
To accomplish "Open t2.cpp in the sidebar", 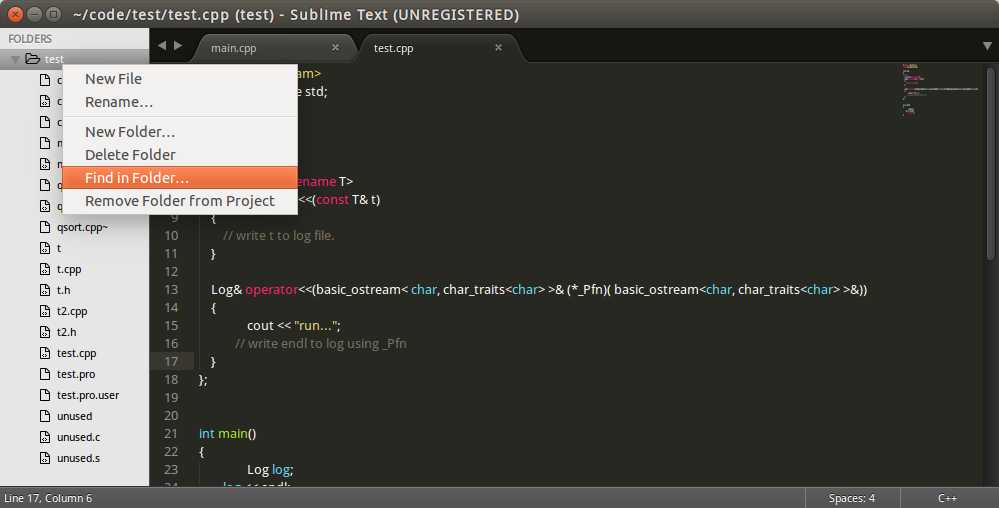I will pos(72,311).
